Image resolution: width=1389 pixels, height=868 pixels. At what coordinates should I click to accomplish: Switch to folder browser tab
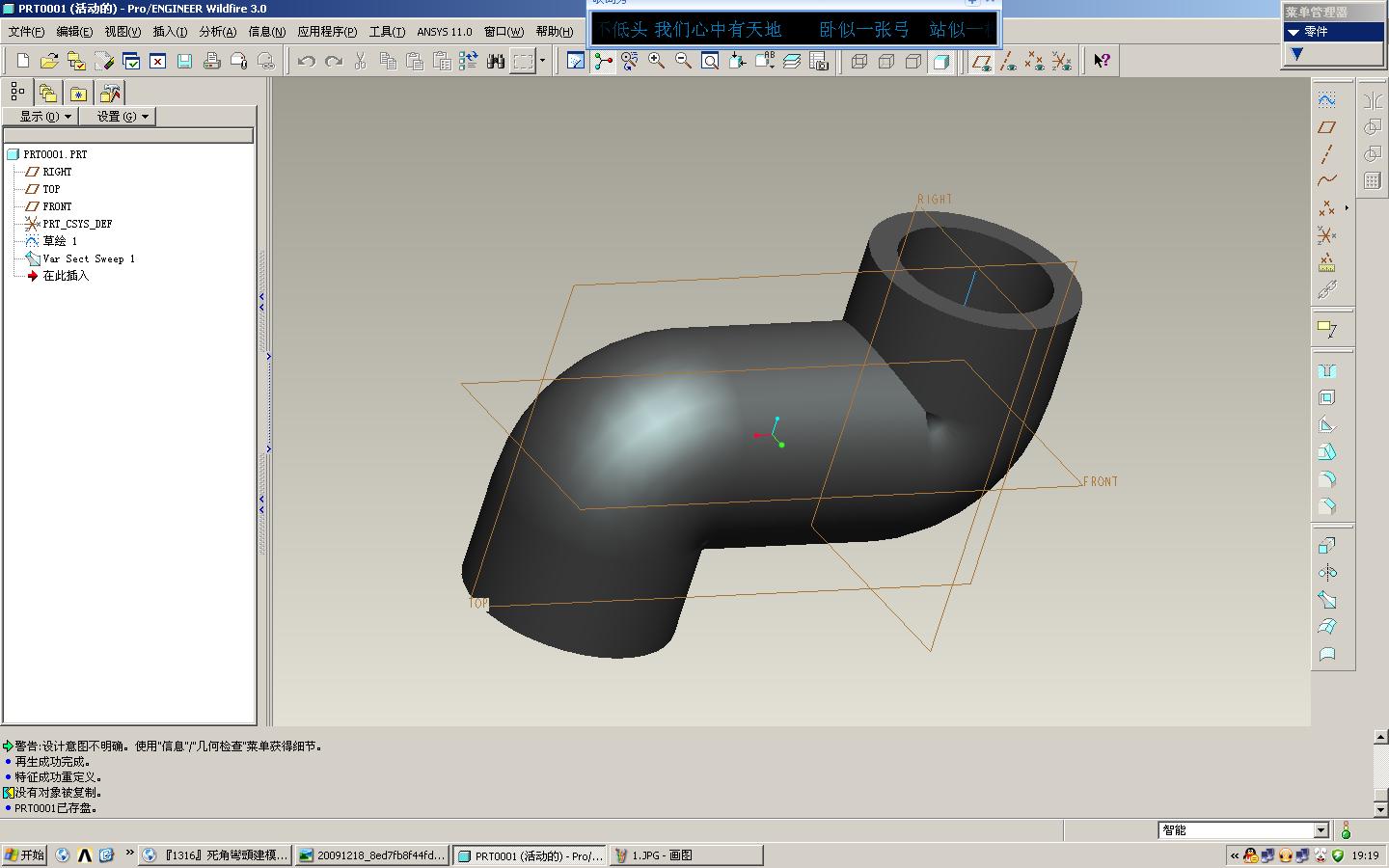48,94
